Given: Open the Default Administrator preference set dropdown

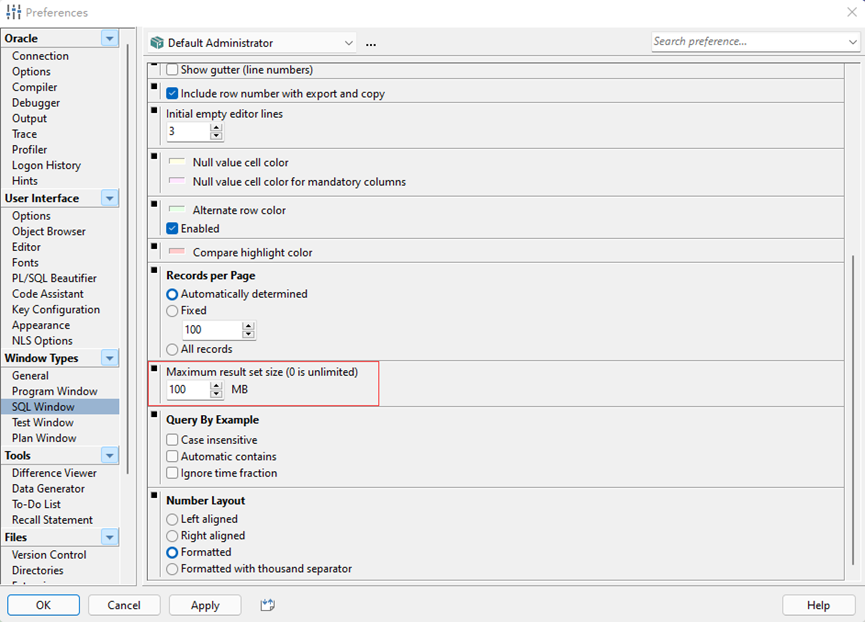Looking at the screenshot, I should (x=348, y=43).
